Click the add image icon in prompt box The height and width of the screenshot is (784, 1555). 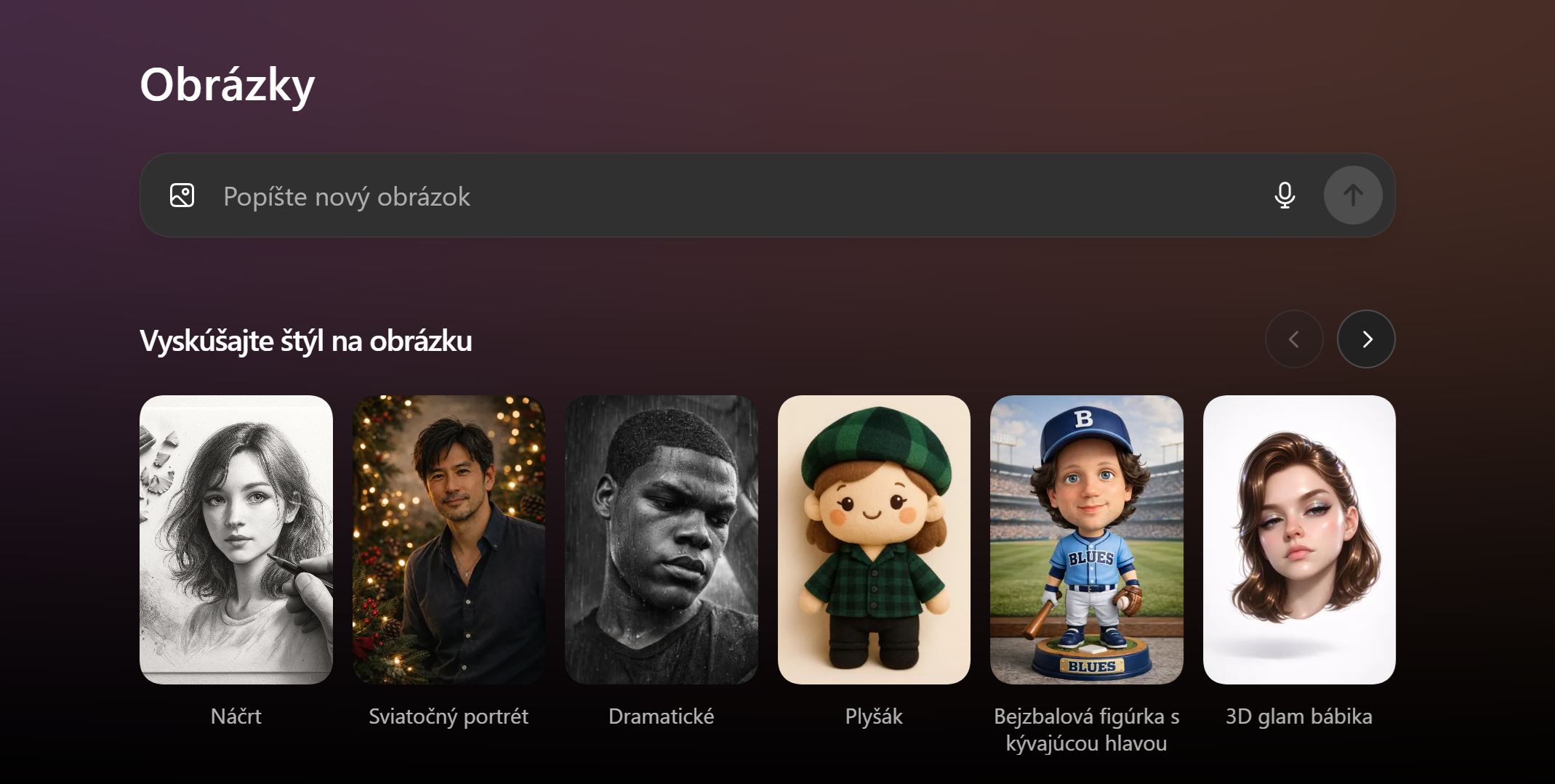coord(182,195)
